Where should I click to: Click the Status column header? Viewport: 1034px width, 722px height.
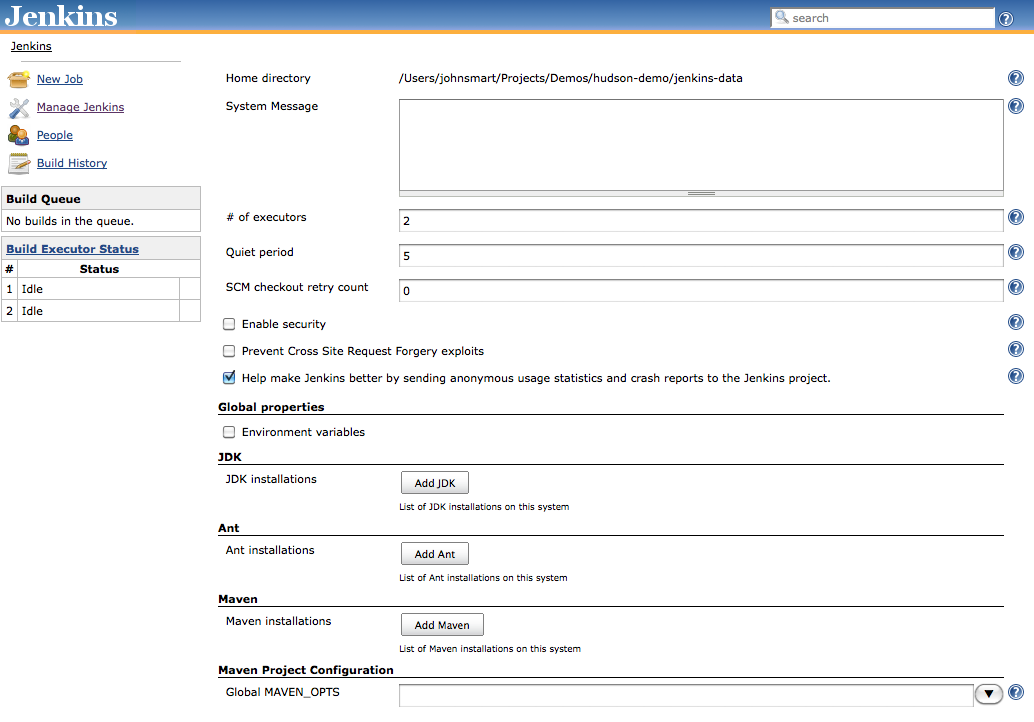(x=100, y=269)
